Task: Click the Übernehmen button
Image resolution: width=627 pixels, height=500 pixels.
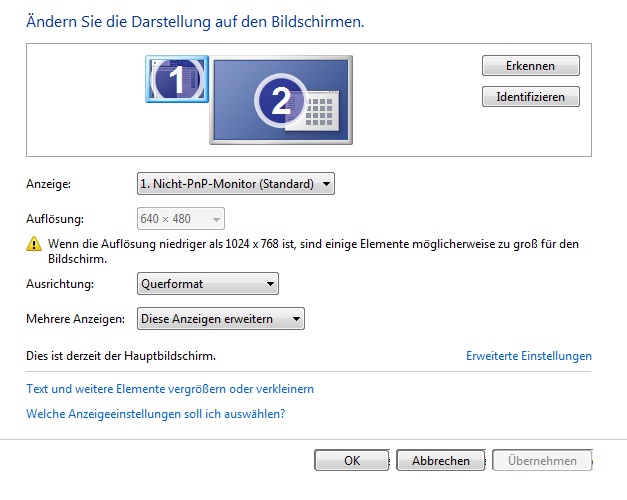Action: pos(542,460)
